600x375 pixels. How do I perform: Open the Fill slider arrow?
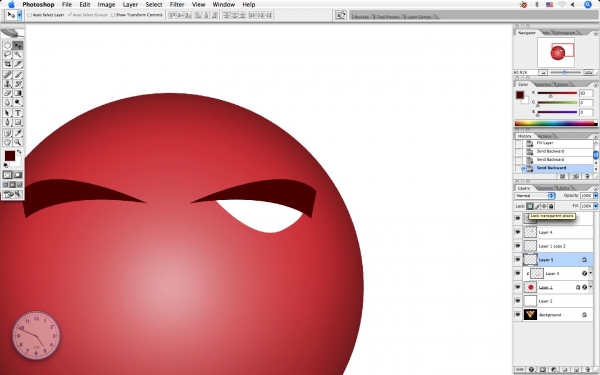pyautogui.click(x=595, y=206)
